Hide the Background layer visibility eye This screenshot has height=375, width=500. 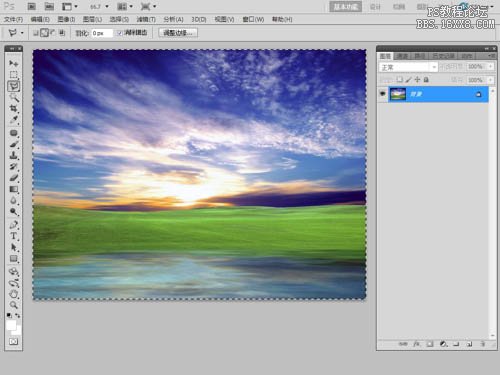point(382,94)
